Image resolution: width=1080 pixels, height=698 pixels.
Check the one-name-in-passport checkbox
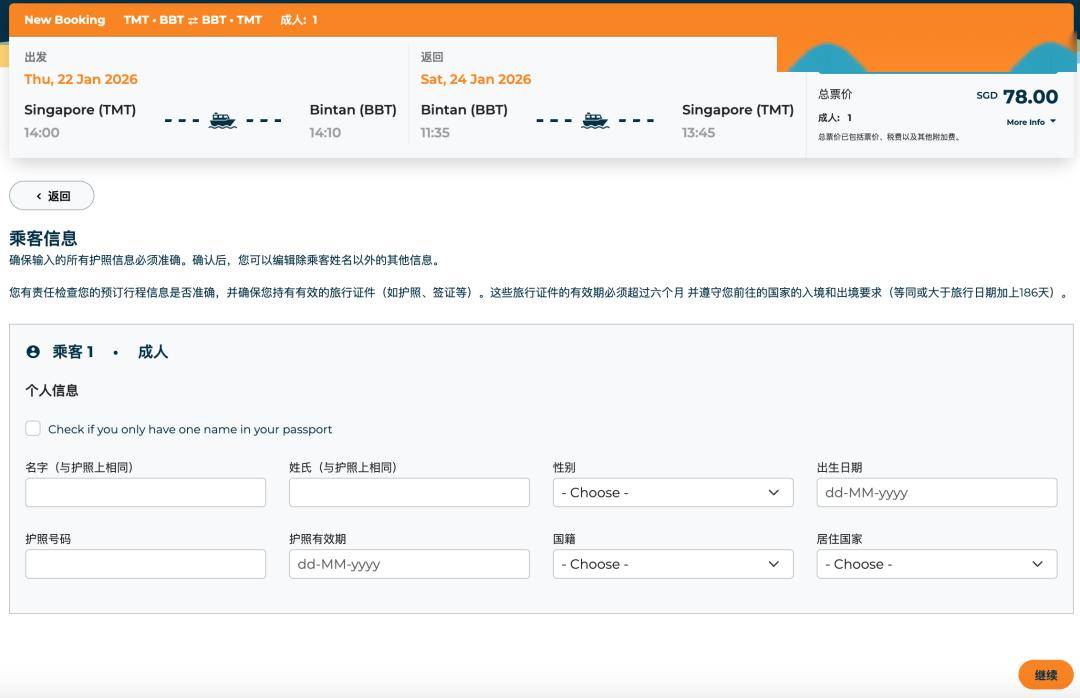(33, 429)
